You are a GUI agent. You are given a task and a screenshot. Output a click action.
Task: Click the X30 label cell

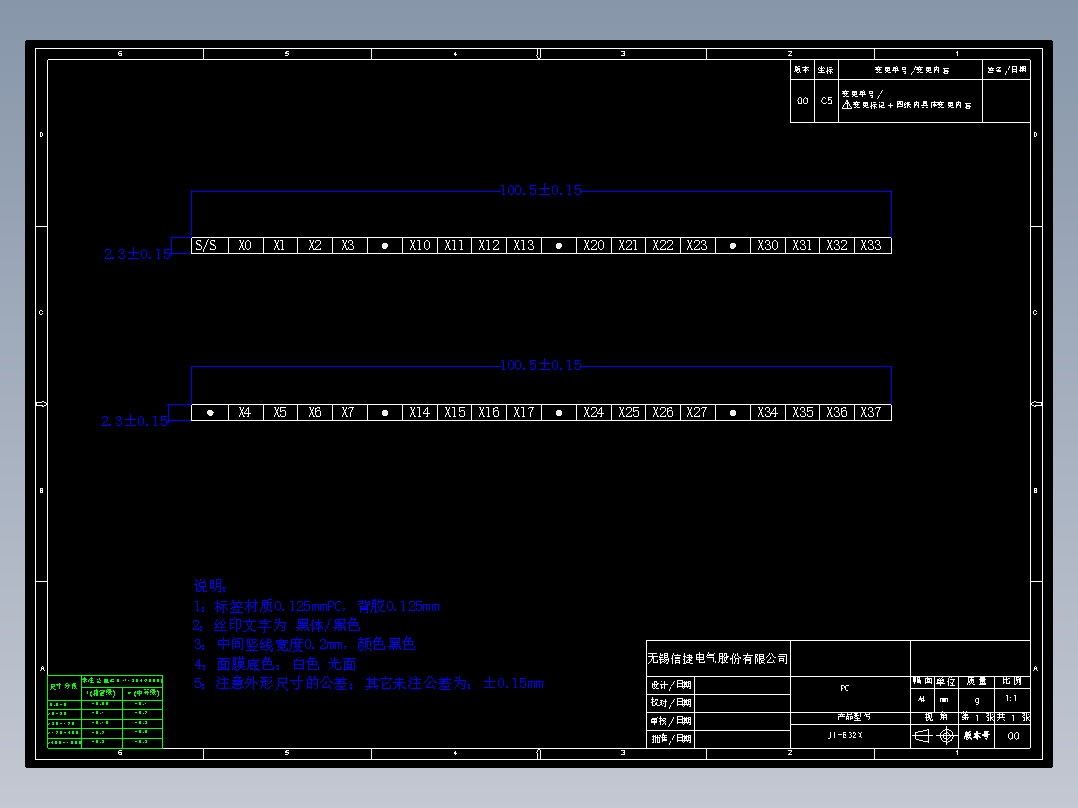768,245
